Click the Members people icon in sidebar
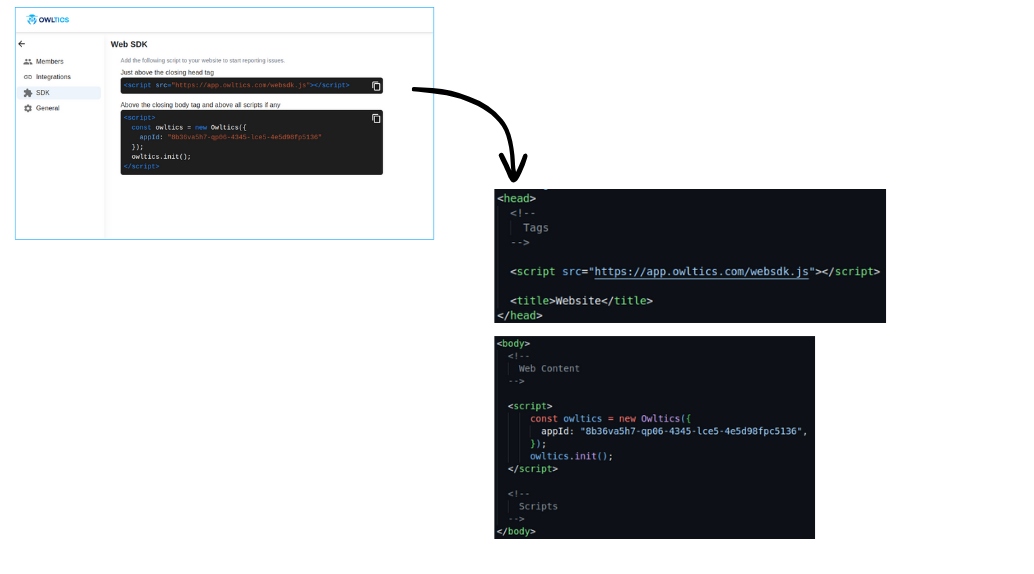 28,62
